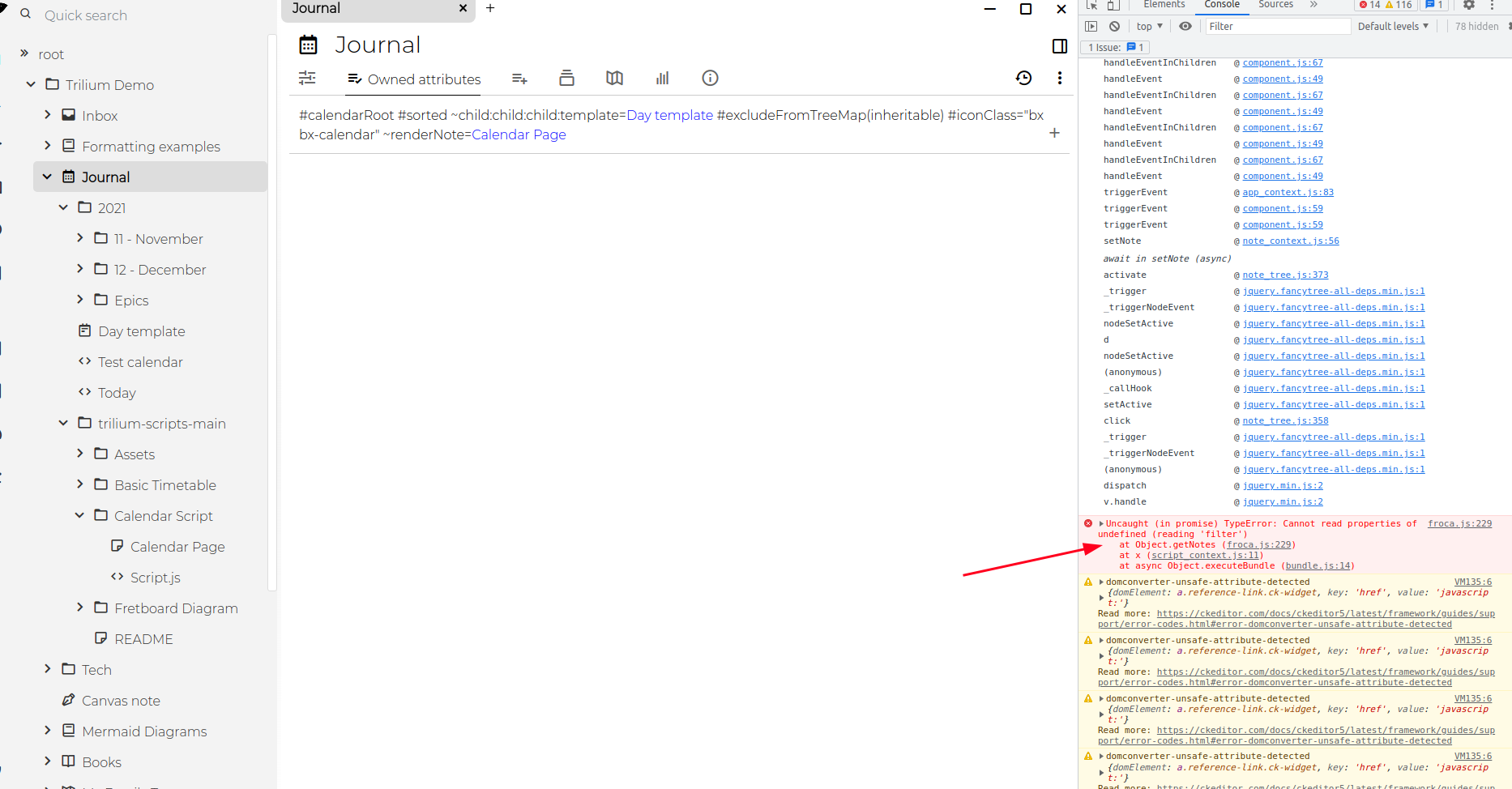Expand the Tech node in the note tree
The image size is (1512, 789).
coord(48,669)
